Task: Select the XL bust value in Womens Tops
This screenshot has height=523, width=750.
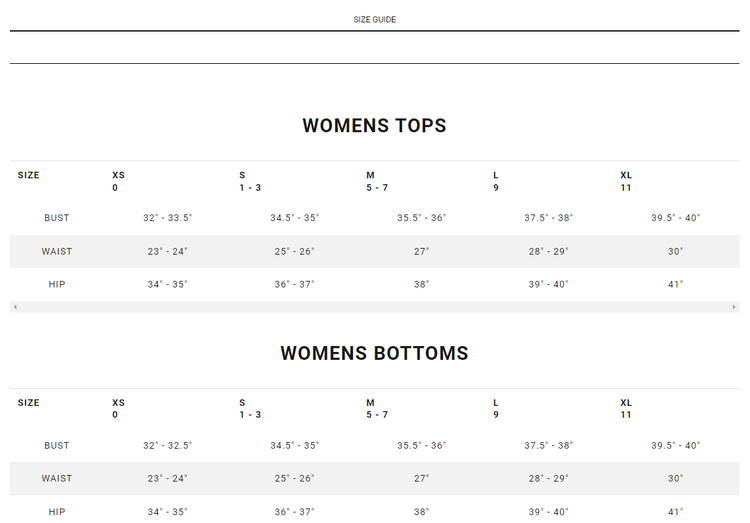Action: 676,218
